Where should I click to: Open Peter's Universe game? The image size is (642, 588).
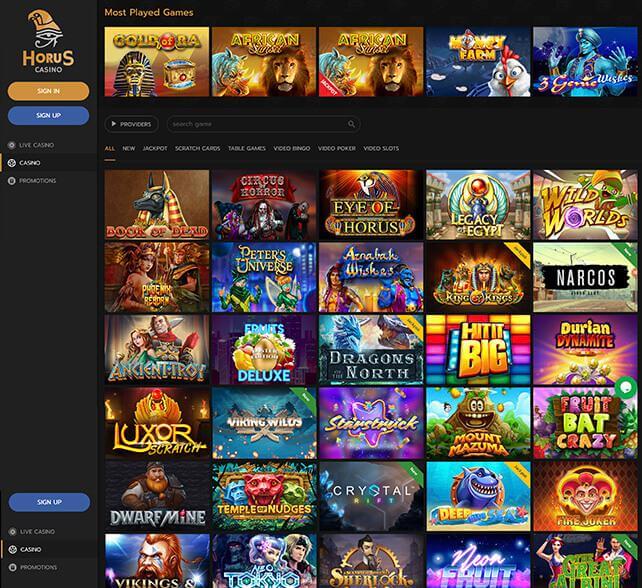click(264, 277)
